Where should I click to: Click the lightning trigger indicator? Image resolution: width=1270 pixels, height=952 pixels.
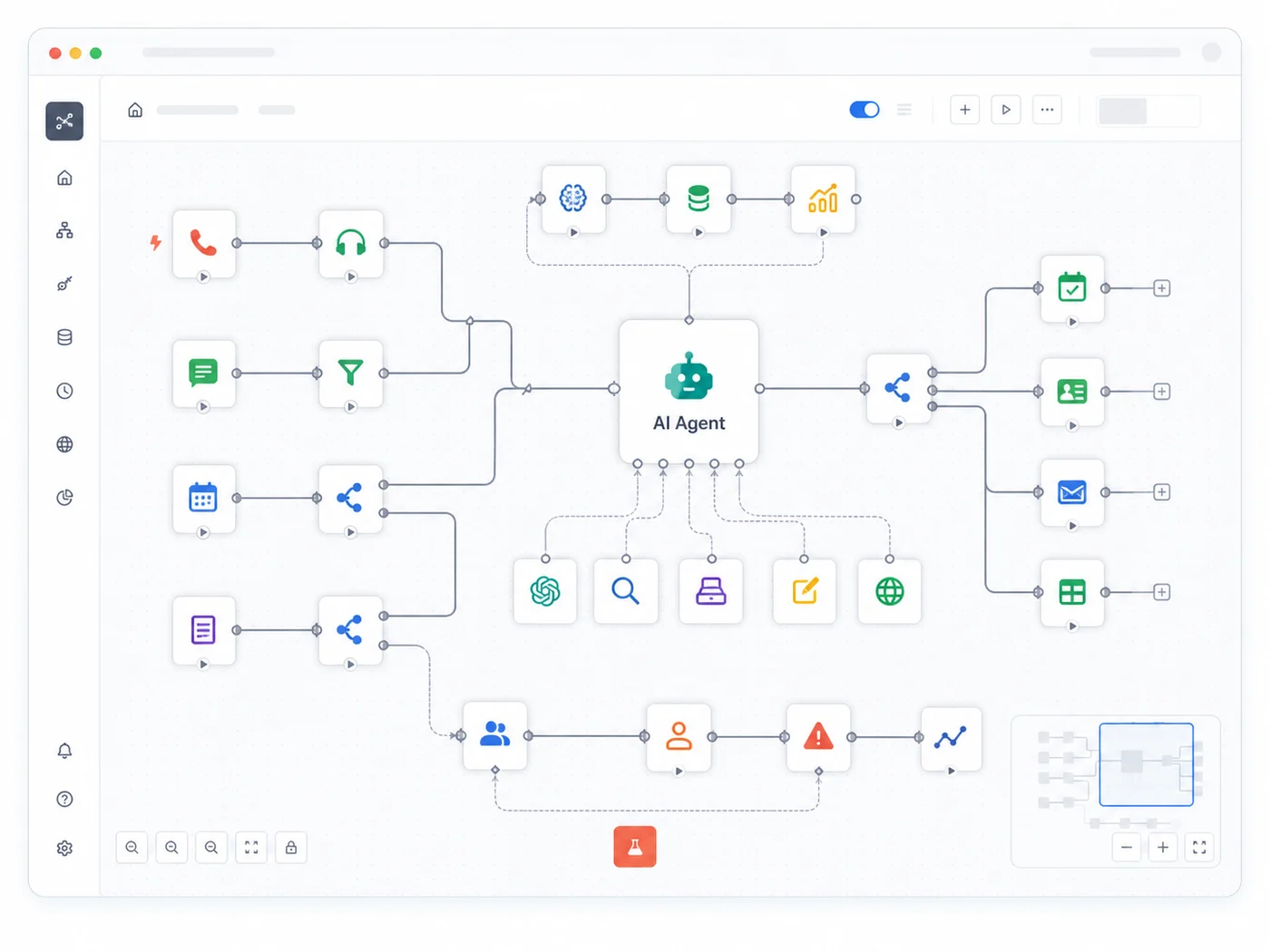pos(156,242)
